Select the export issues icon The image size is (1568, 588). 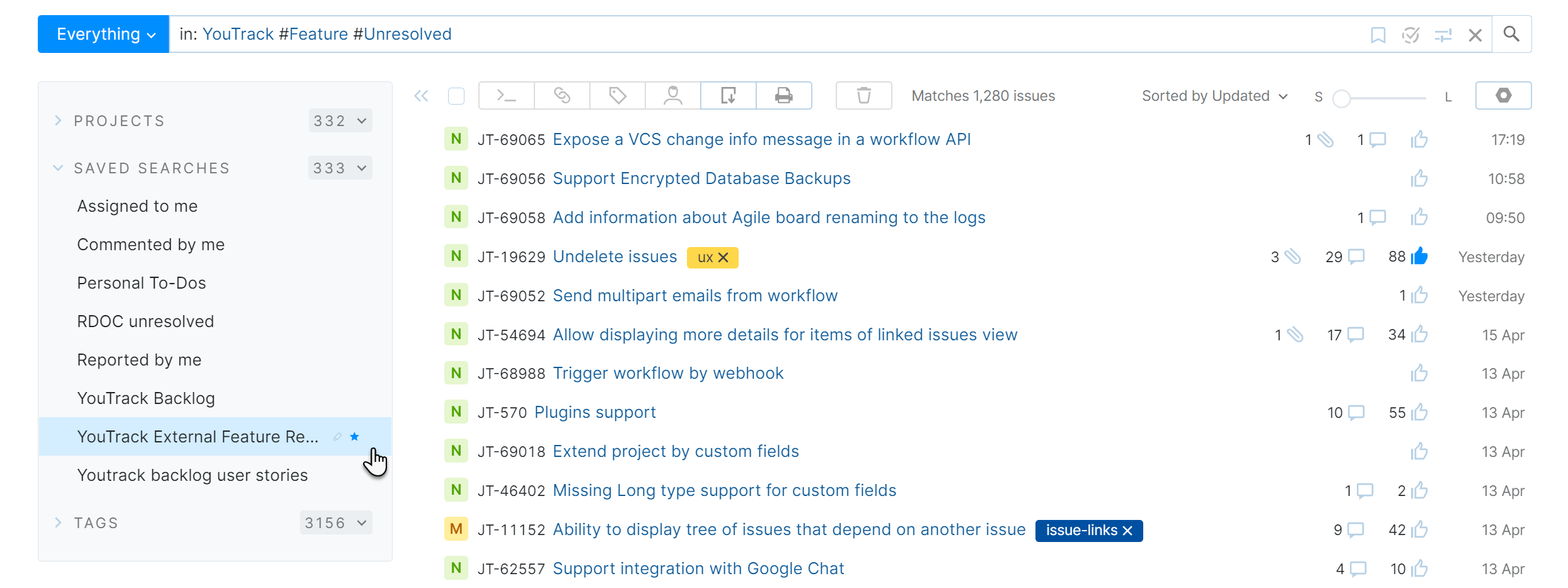coord(728,95)
